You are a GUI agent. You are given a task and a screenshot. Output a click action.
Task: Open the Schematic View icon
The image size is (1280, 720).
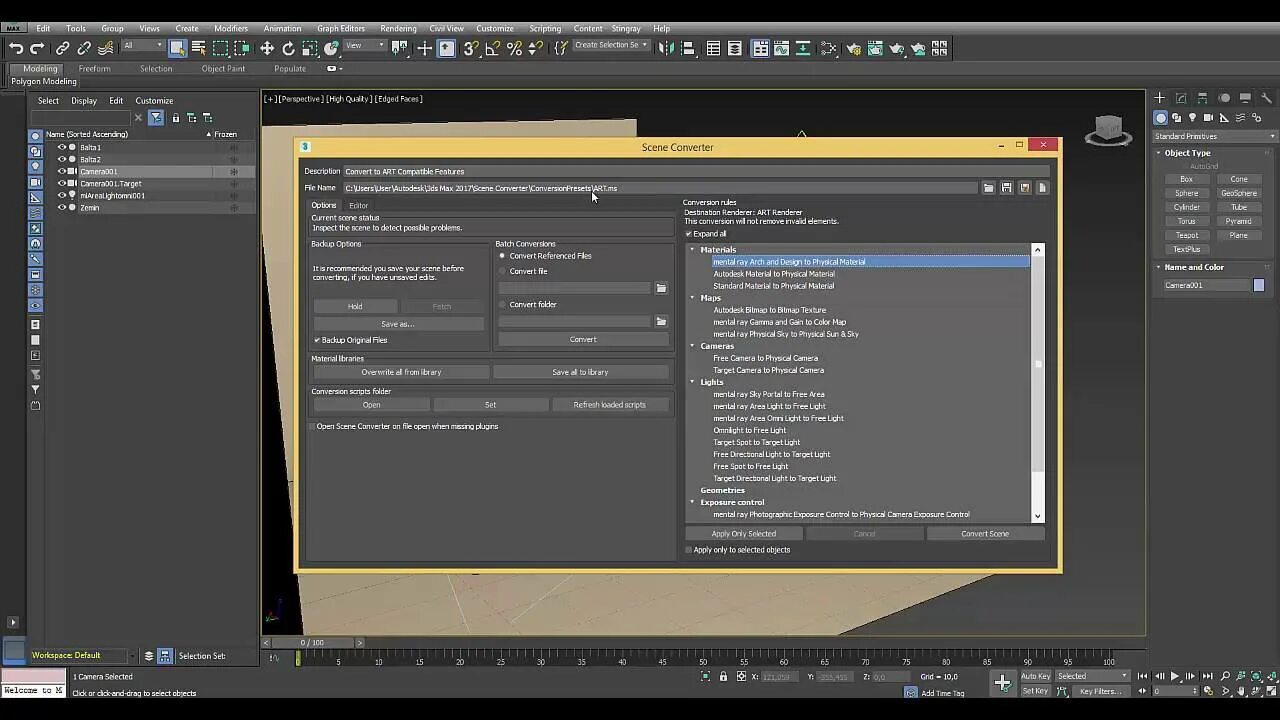pyautogui.click(x=828, y=48)
